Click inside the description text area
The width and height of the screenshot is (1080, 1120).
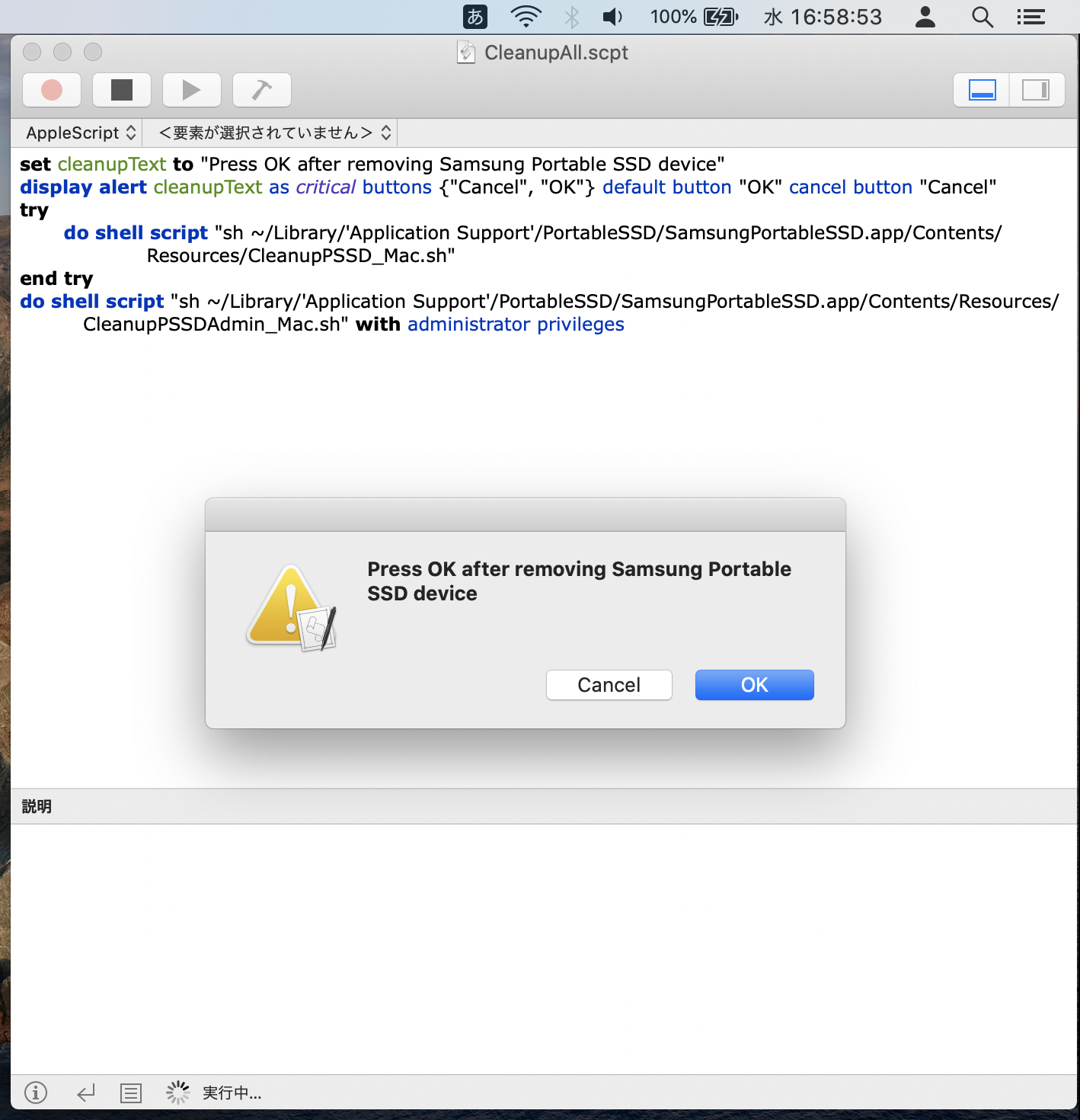(544, 949)
